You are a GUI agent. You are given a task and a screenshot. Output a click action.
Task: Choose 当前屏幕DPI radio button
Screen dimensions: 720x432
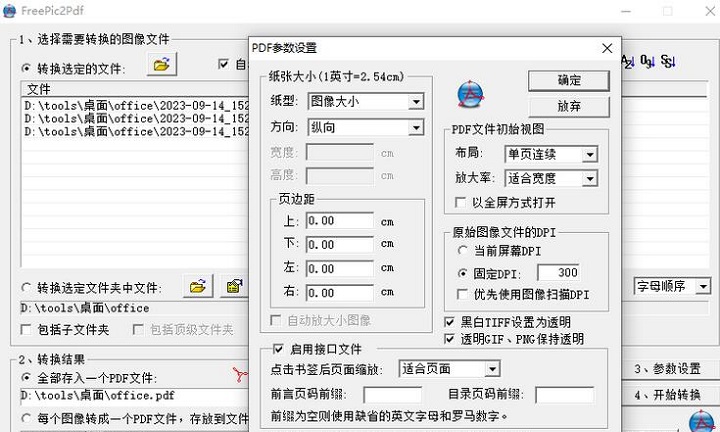(462, 251)
